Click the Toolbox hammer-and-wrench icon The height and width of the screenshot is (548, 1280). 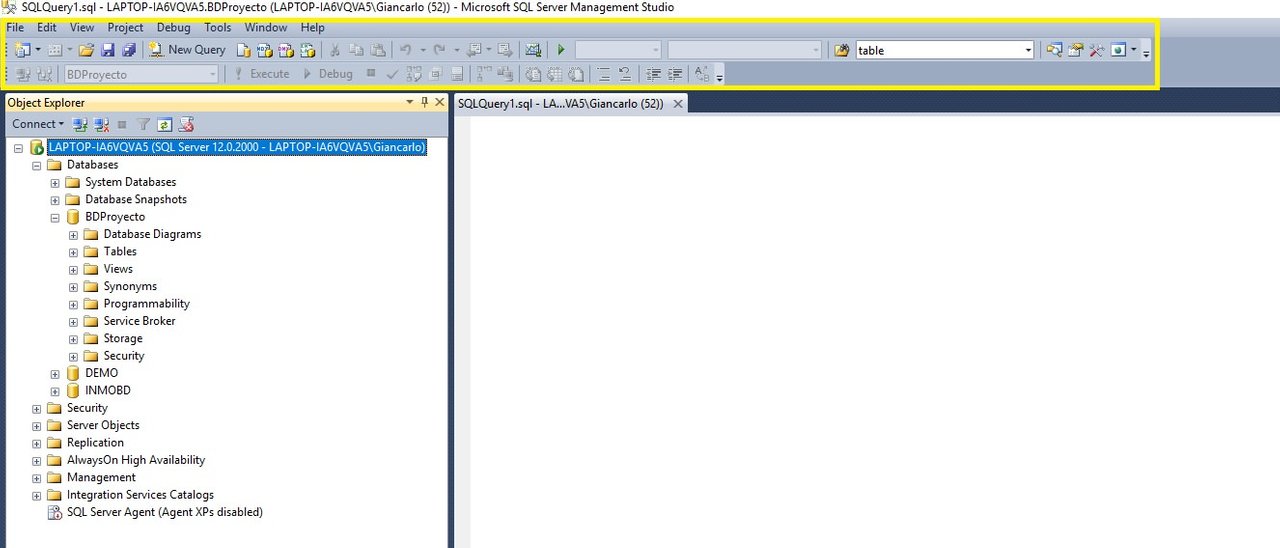[x=1096, y=50]
